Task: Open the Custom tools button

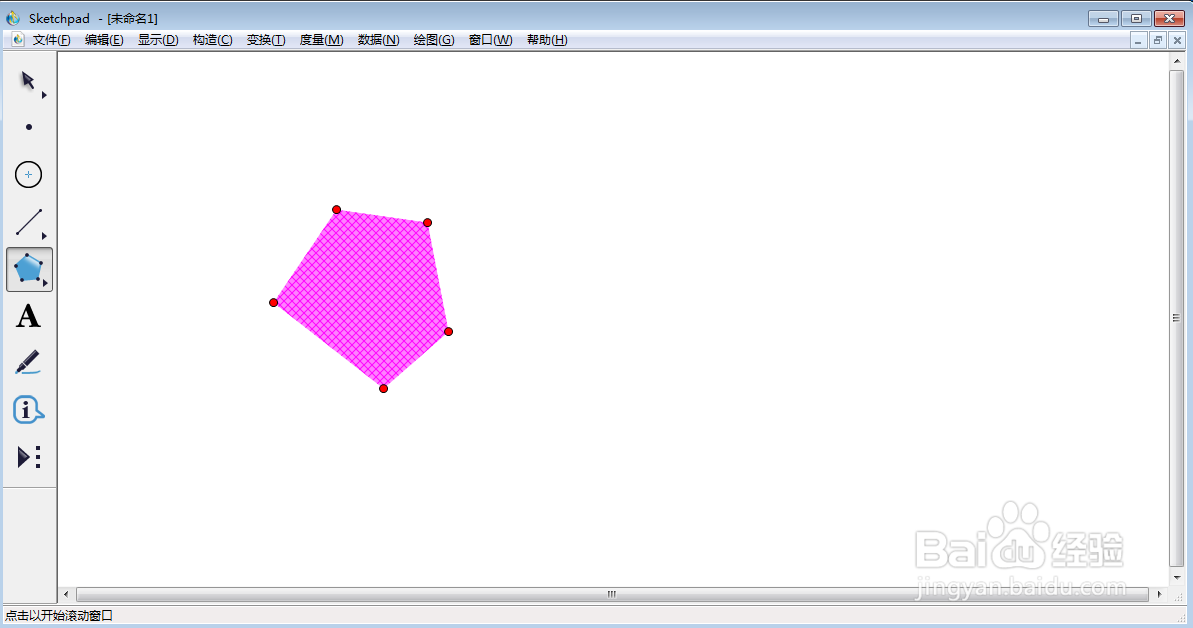Action: (x=29, y=457)
